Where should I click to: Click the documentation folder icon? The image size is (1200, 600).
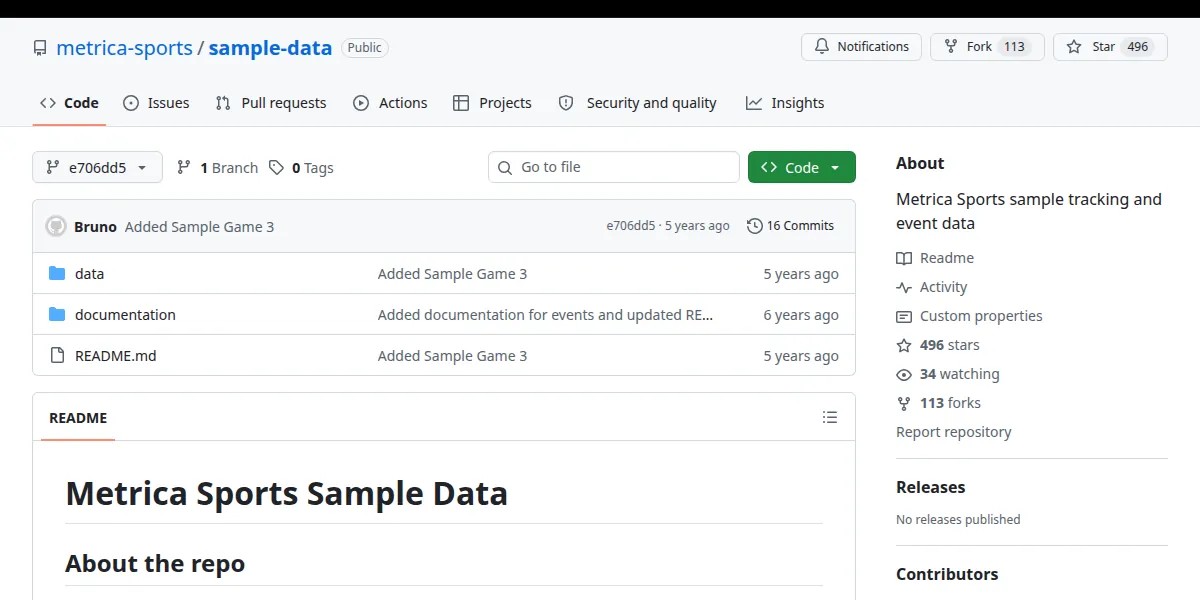click(57, 315)
